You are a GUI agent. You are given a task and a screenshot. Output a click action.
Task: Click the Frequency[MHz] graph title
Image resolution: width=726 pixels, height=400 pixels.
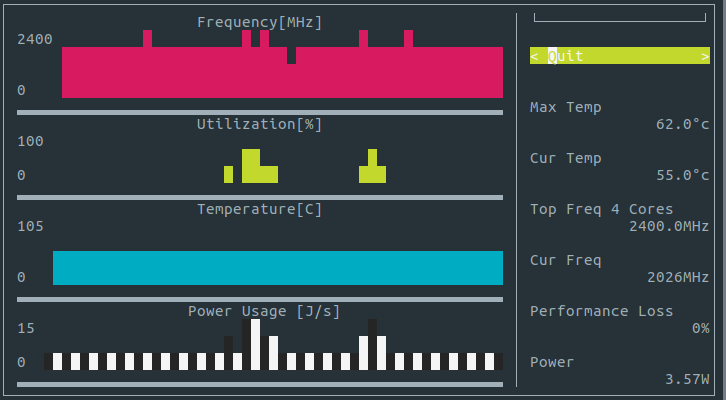260,22
